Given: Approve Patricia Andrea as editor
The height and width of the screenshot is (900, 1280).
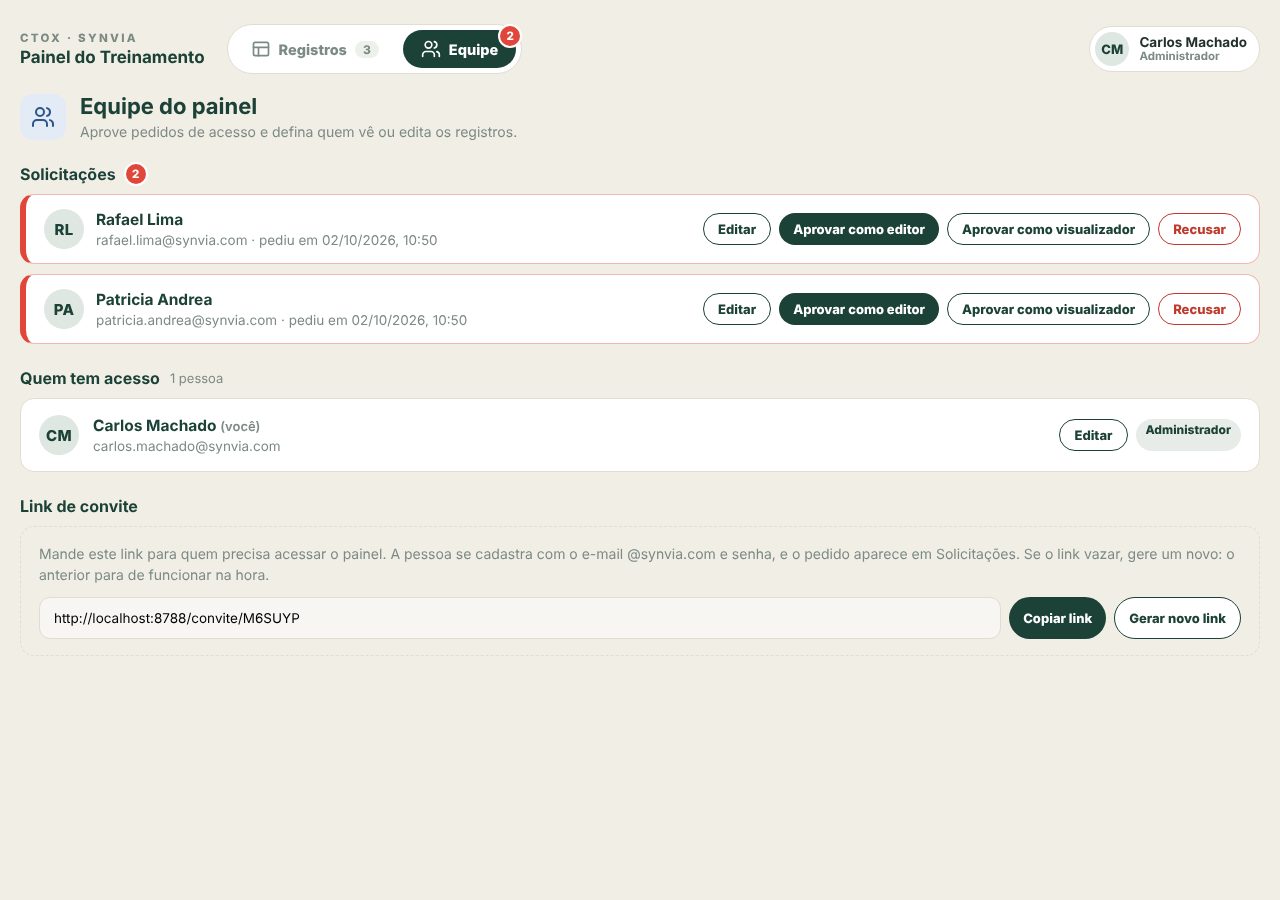Looking at the screenshot, I should click(x=859, y=309).
